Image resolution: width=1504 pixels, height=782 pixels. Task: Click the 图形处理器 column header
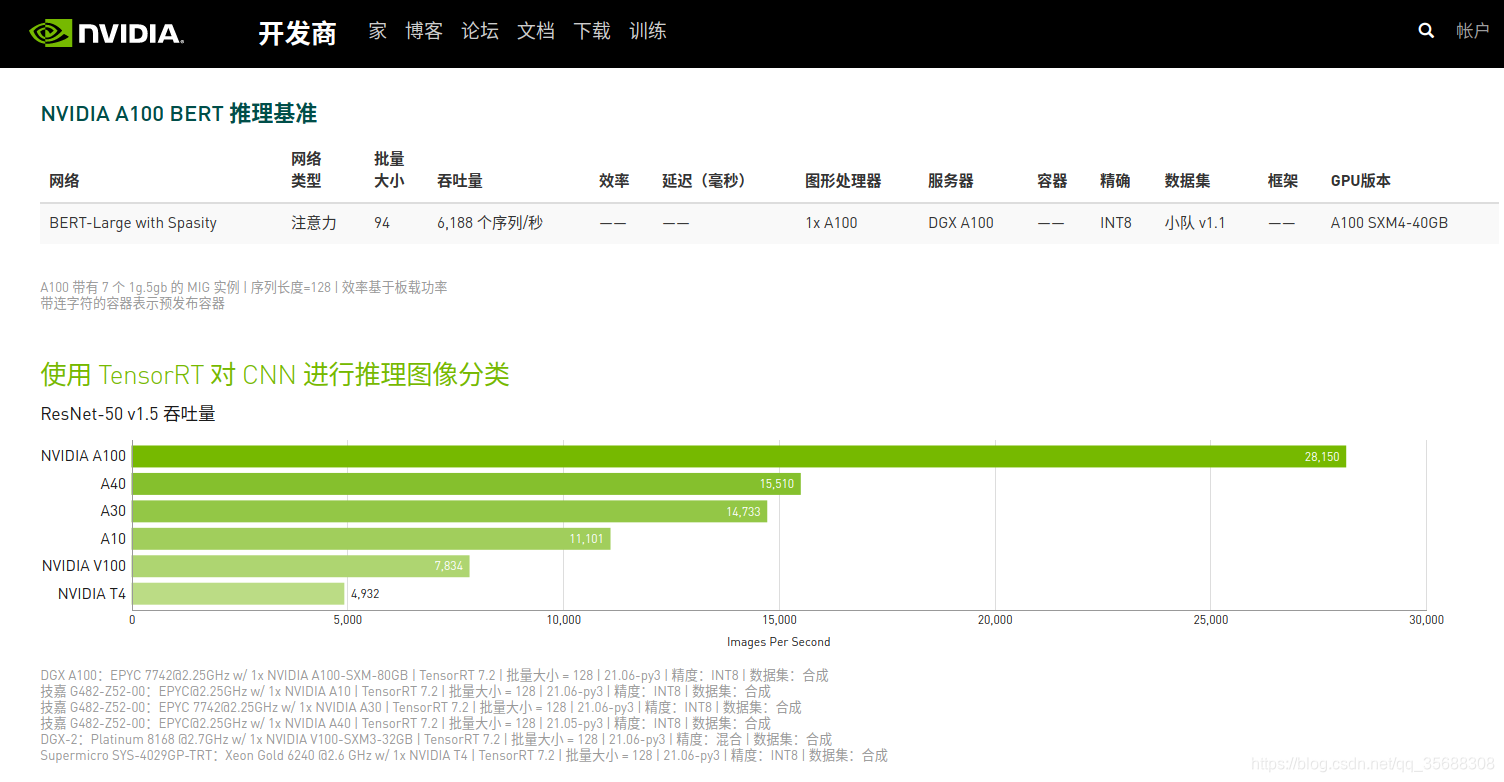(843, 181)
